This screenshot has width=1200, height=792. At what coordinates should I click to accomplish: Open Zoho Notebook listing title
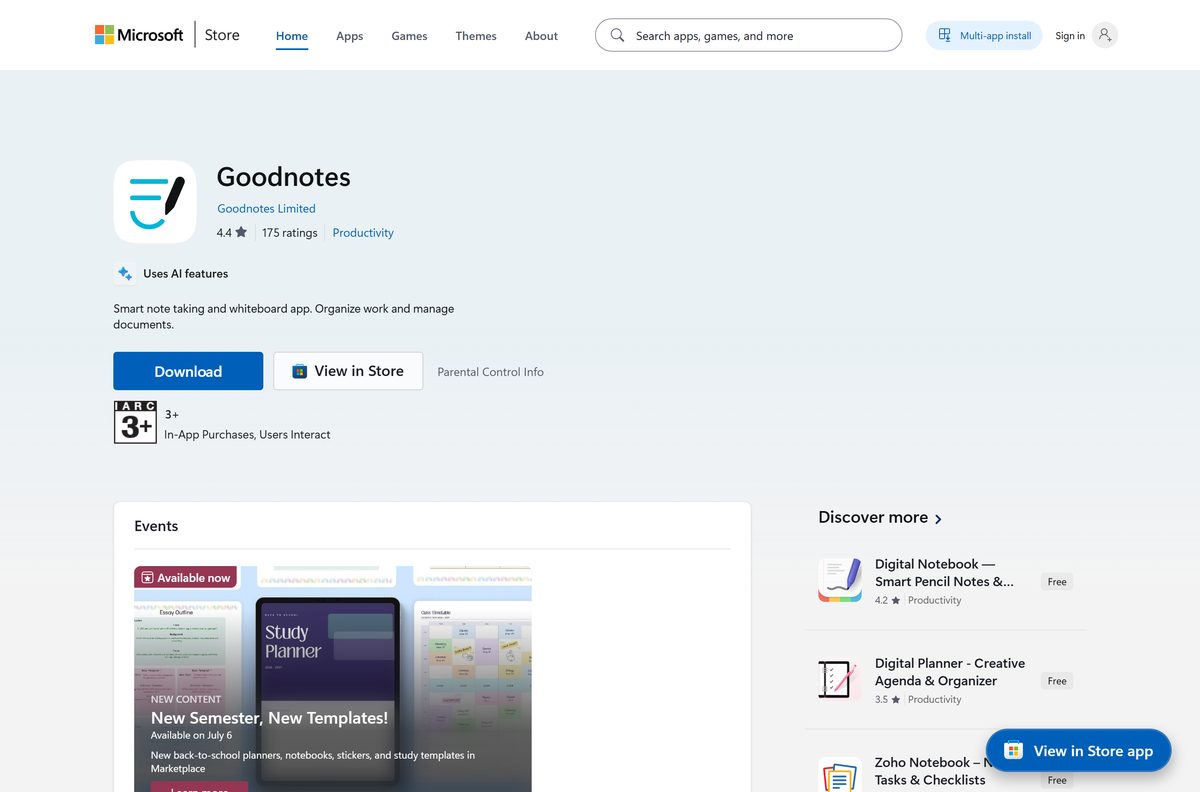tap(930, 771)
